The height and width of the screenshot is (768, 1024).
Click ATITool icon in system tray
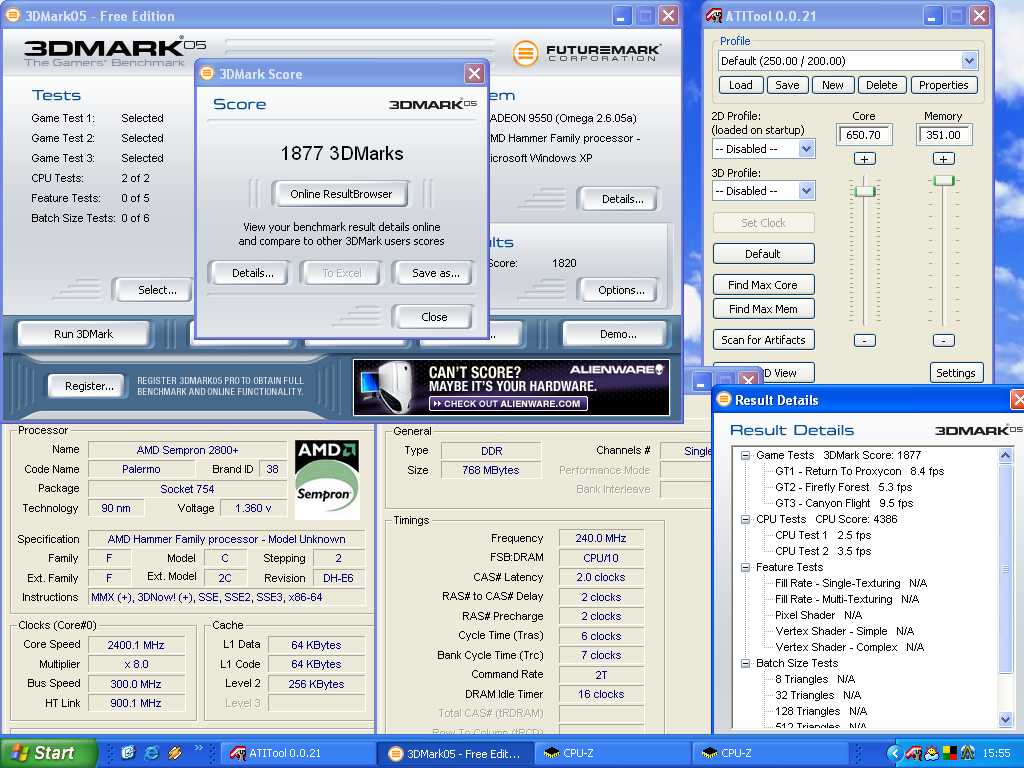click(x=913, y=753)
